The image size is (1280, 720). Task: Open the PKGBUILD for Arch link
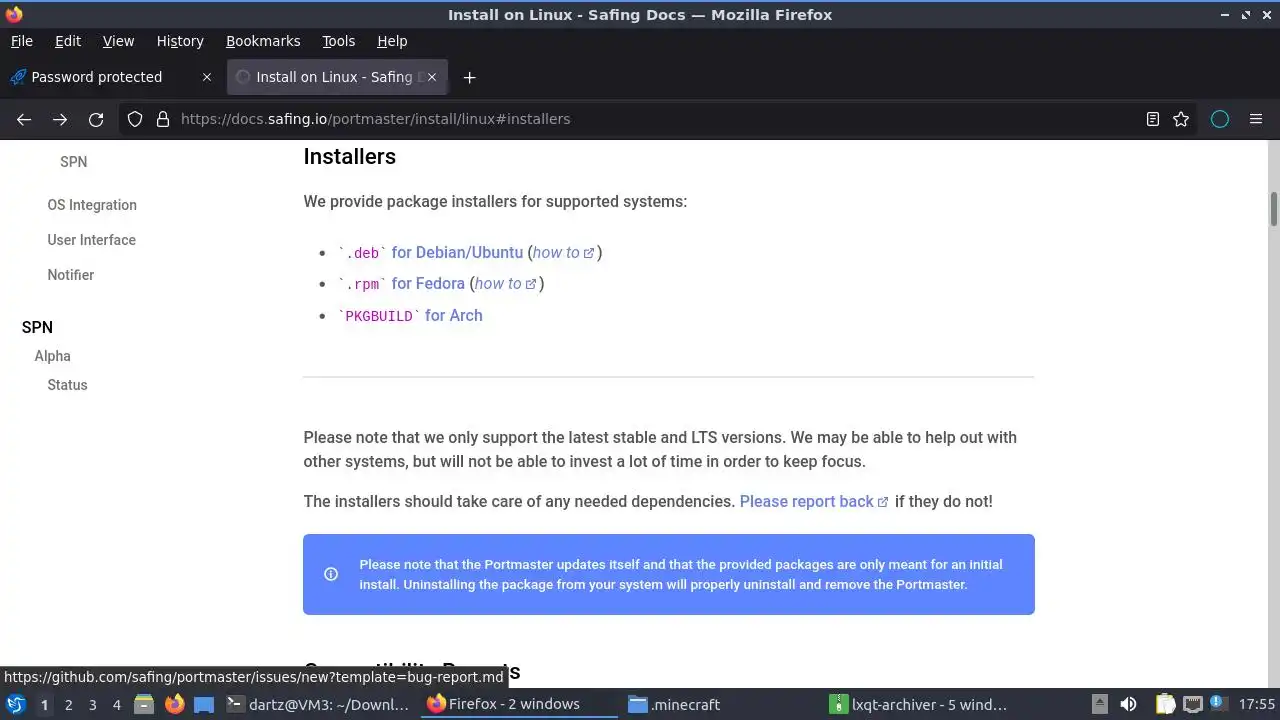[x=410, y=316]
